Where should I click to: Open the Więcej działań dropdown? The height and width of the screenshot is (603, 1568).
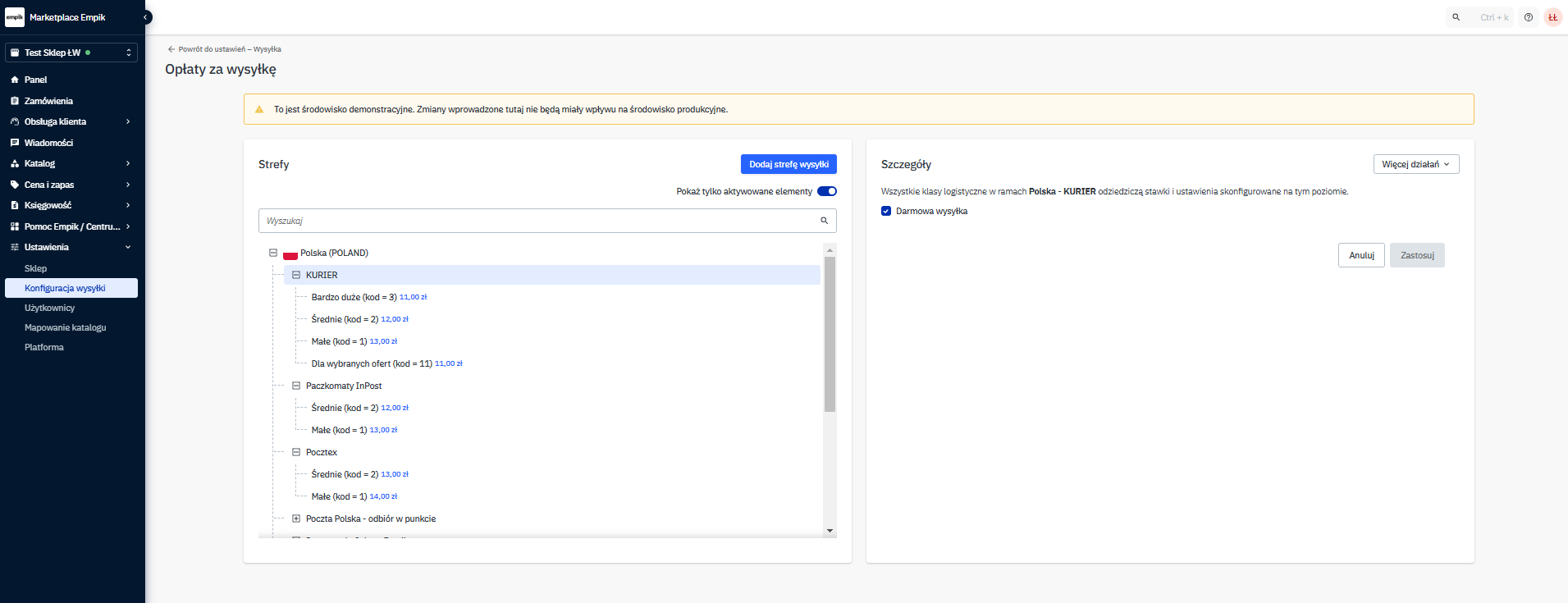[x=1415, y=164]
